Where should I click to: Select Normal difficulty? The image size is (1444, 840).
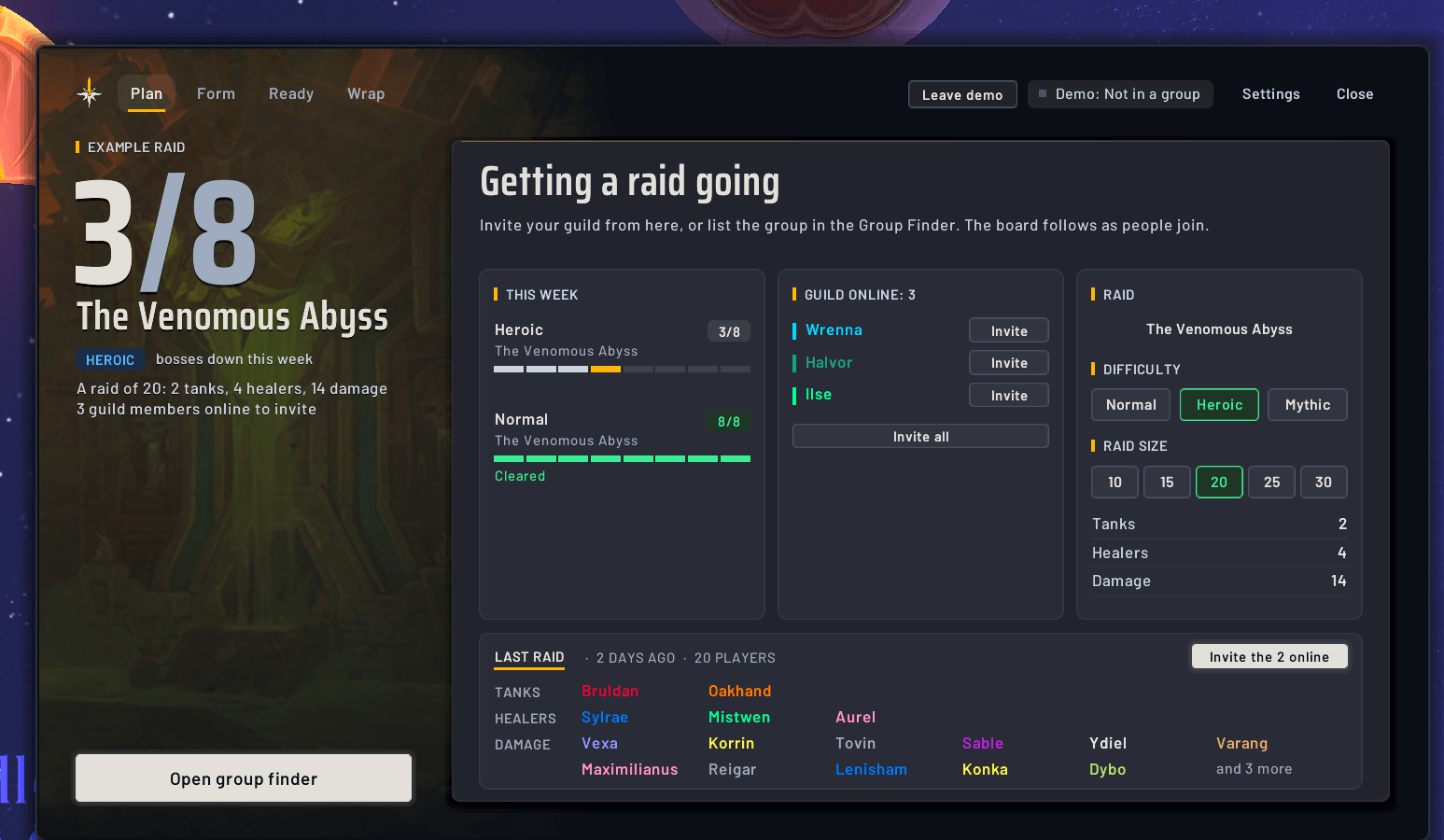click(1130, 404)
